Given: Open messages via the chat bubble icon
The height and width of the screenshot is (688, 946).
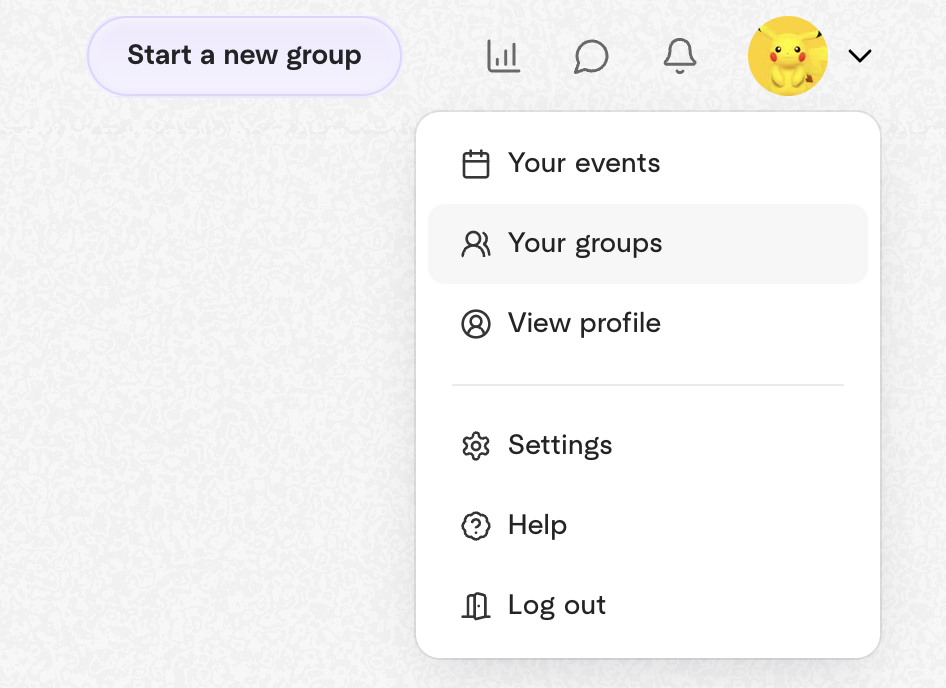Looking at the screenshot, I should 591,57.
